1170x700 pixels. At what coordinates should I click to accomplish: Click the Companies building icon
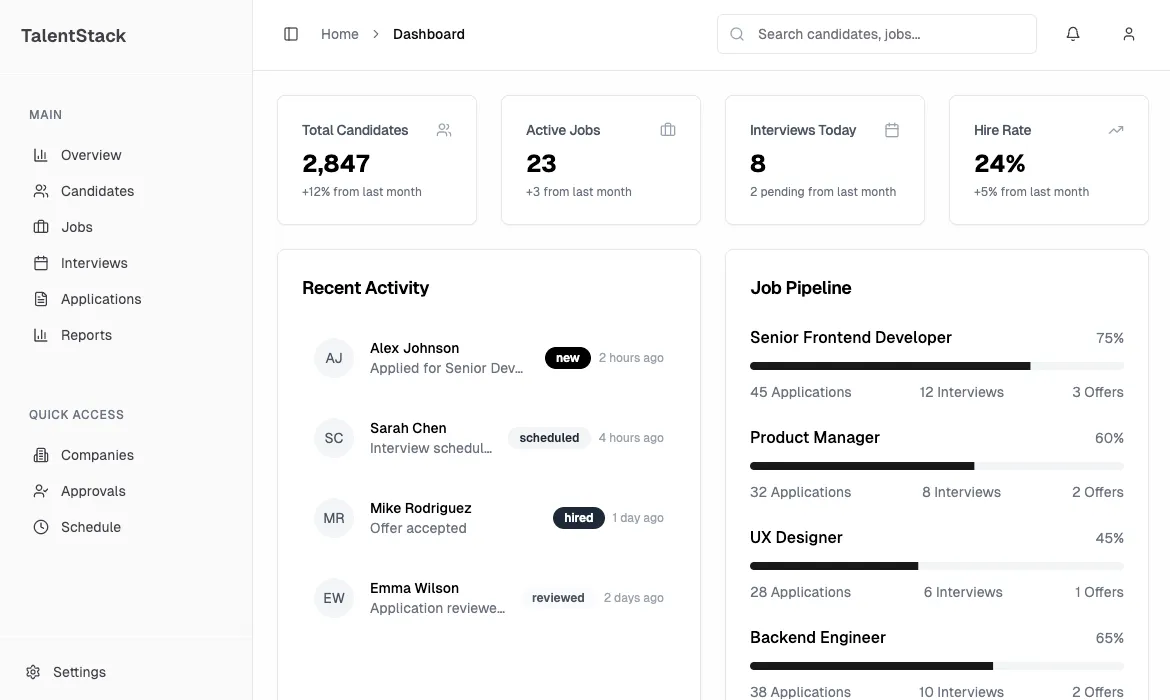pyautogui.click(x=41, y=455)
